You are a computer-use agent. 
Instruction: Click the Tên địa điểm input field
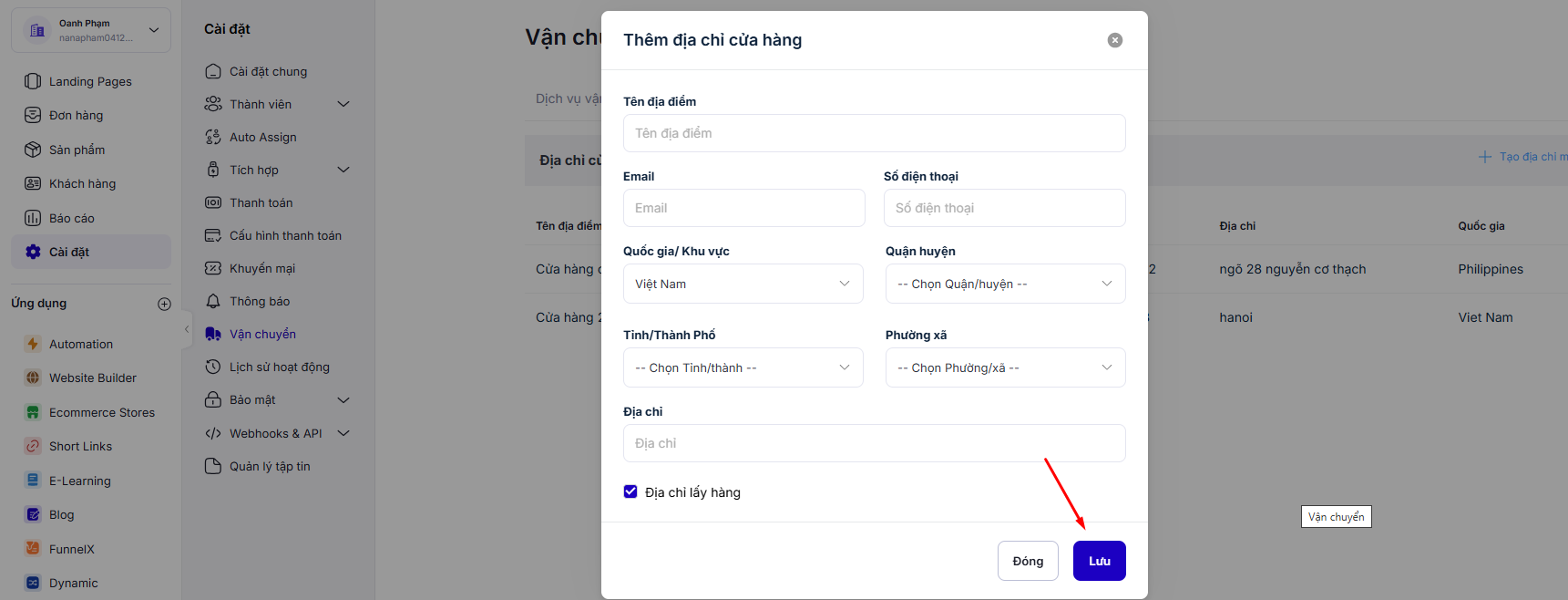click(x=874, y=133)
